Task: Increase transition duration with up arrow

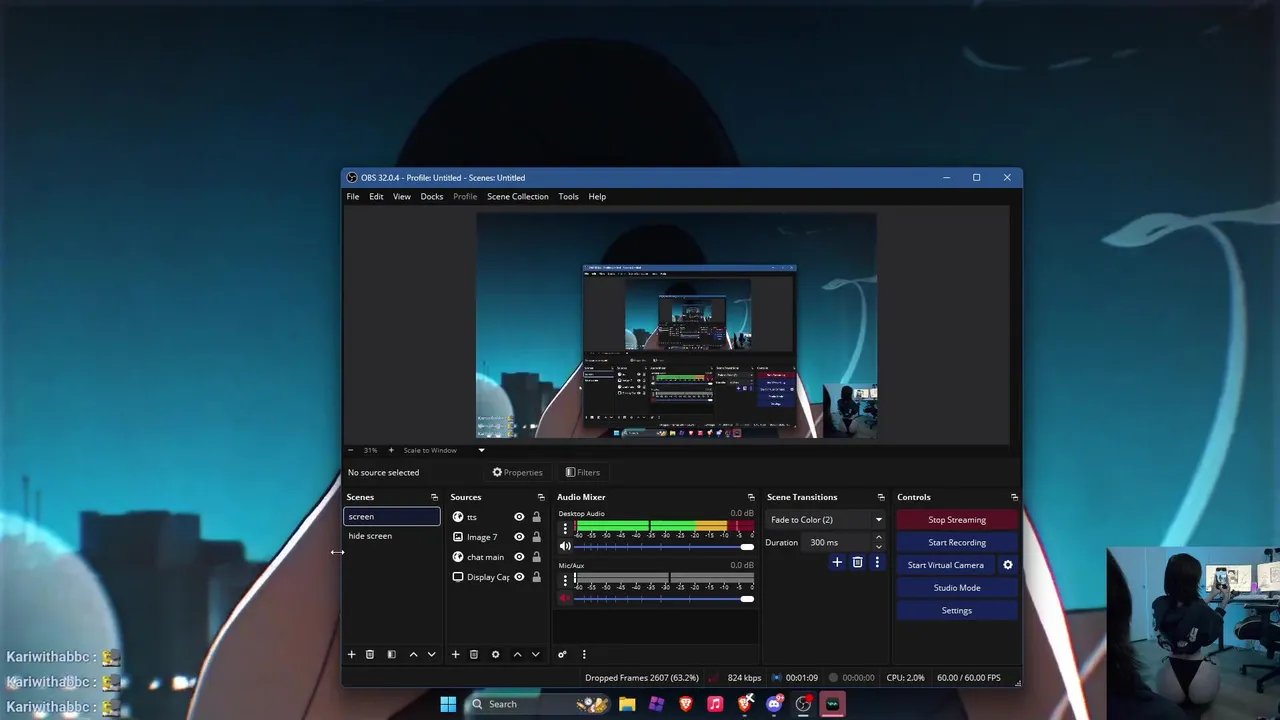Action: click(879, 538)
